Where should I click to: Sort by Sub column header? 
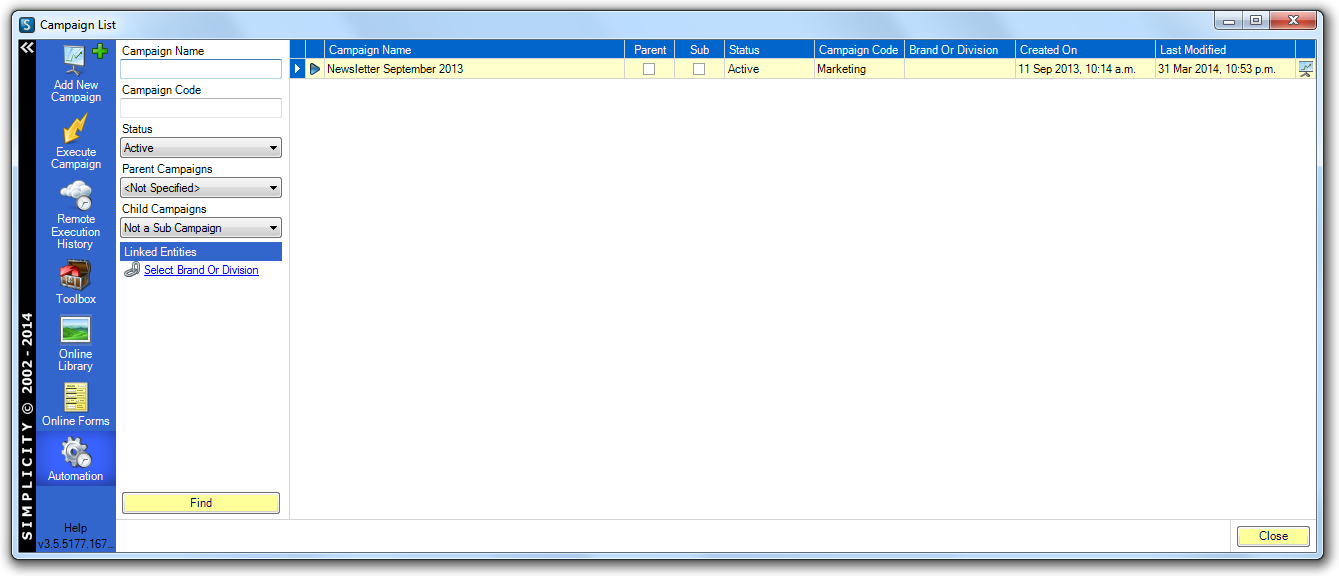click(x=700, y=49)
